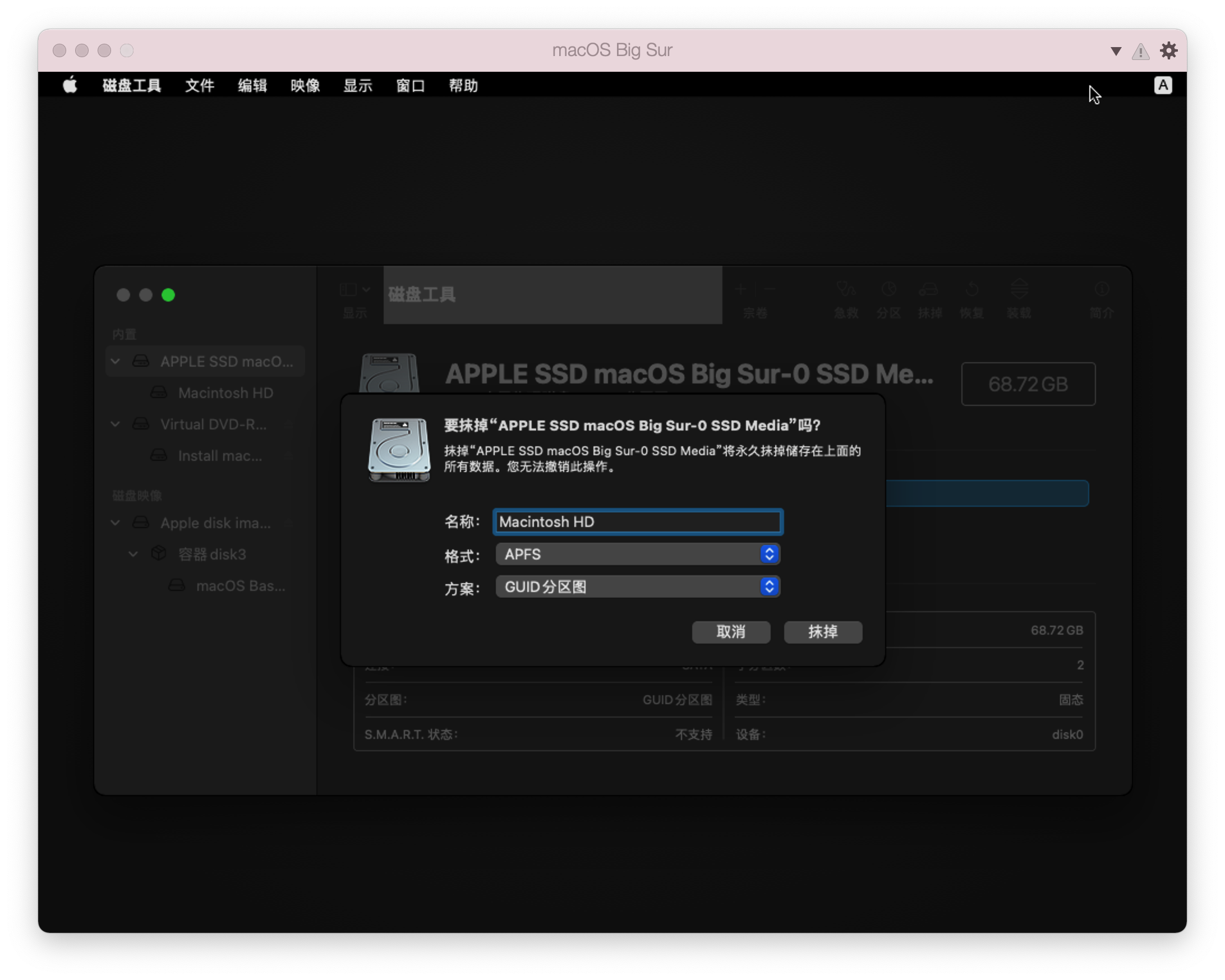Viewport: 1225px width, 980px height.
Task: Collapse the APPLE SSD macOS disk tree item
Action: point(116,361)
